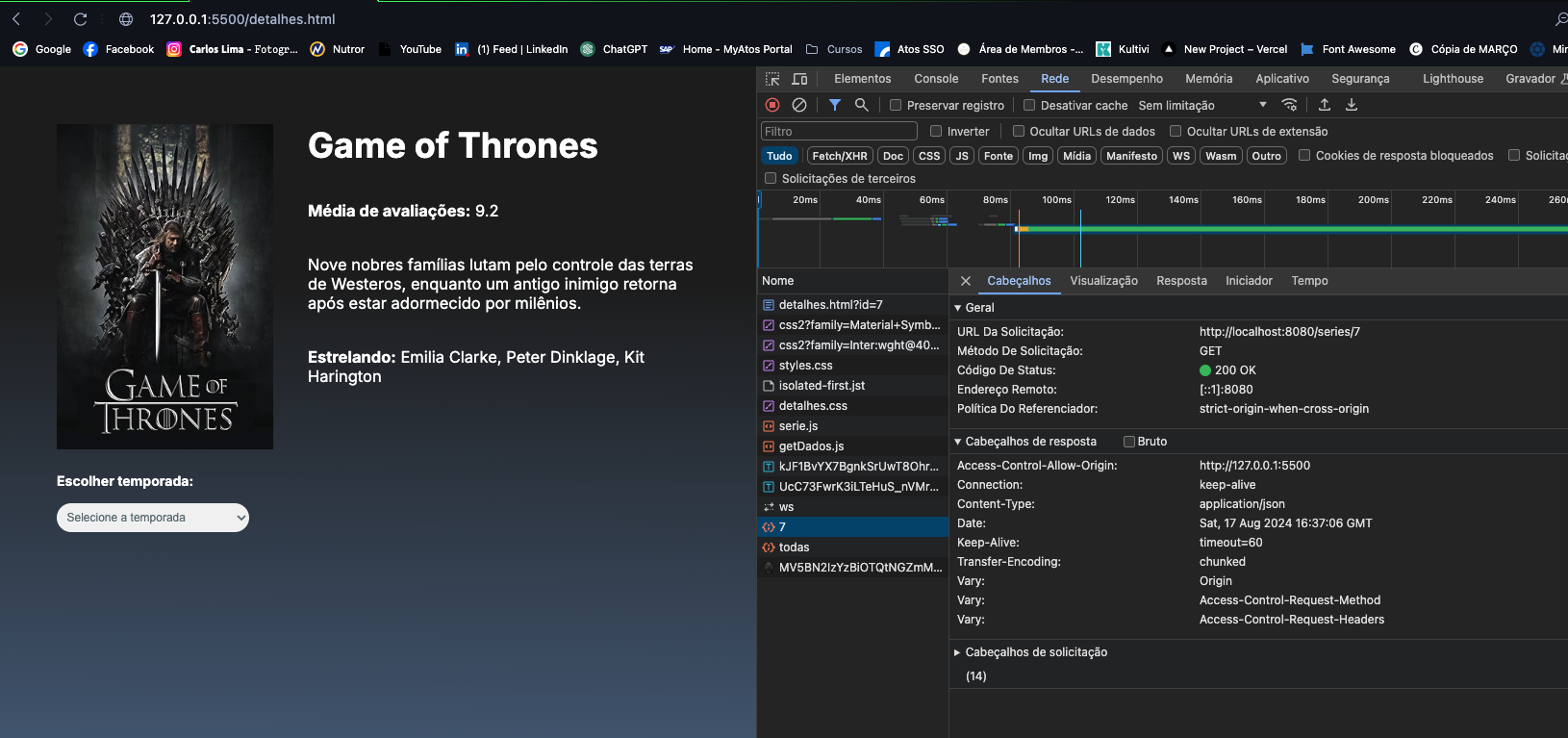The image size is (1568, 738).
Task: Check Cookies de resposta bloqueados
Action: (x=1304, y=155)
